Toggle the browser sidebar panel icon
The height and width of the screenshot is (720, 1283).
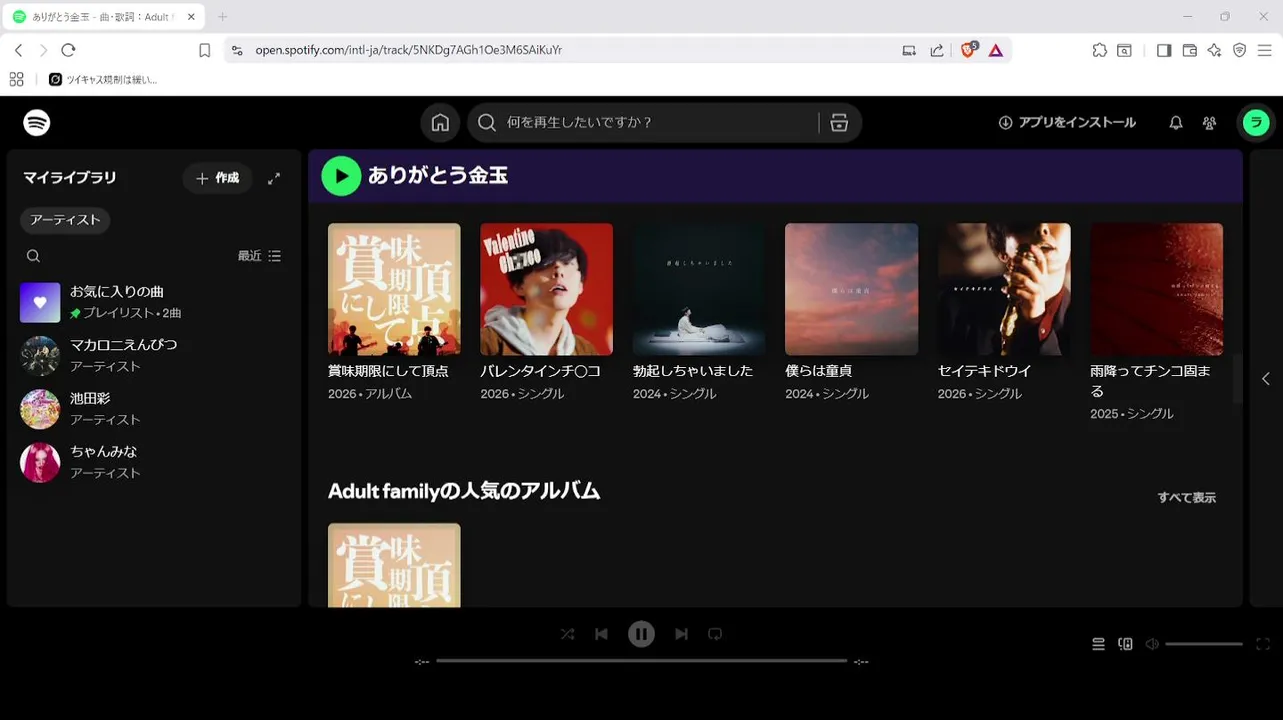point(1164,50)
